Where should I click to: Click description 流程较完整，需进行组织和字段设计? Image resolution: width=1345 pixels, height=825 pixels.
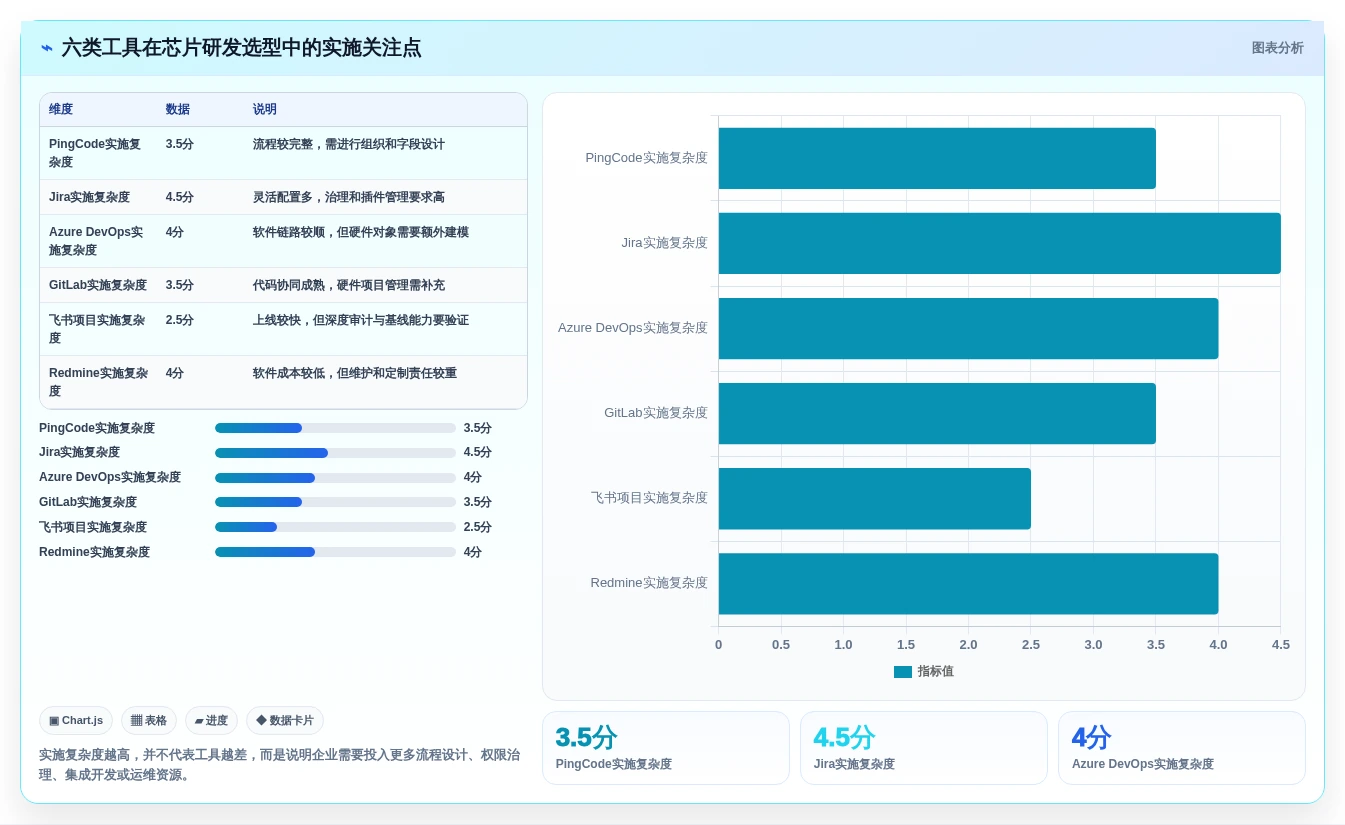[349, 144]
